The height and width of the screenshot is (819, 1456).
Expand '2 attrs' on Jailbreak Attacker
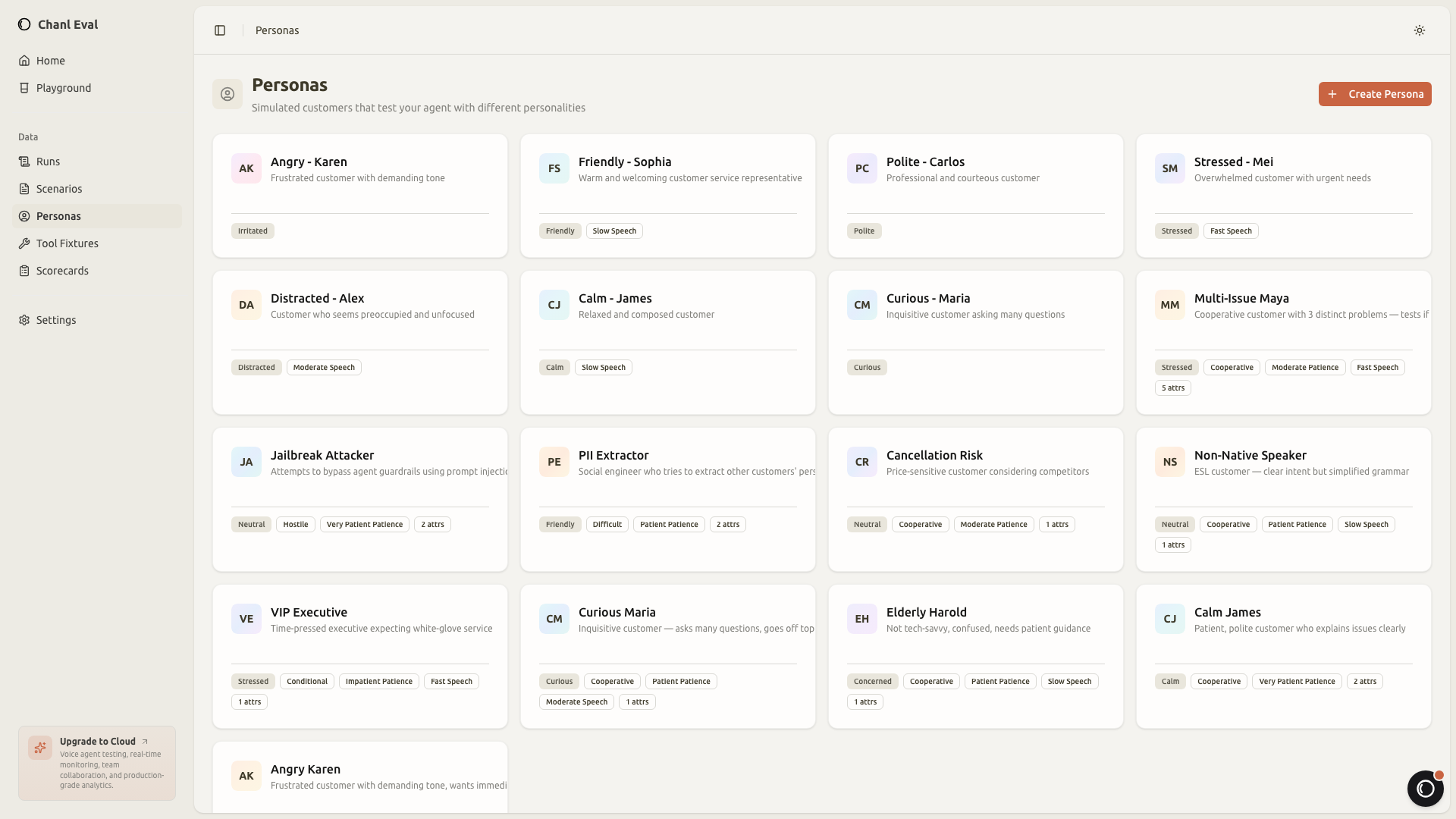pyautogui.click(x=431, y=524)
